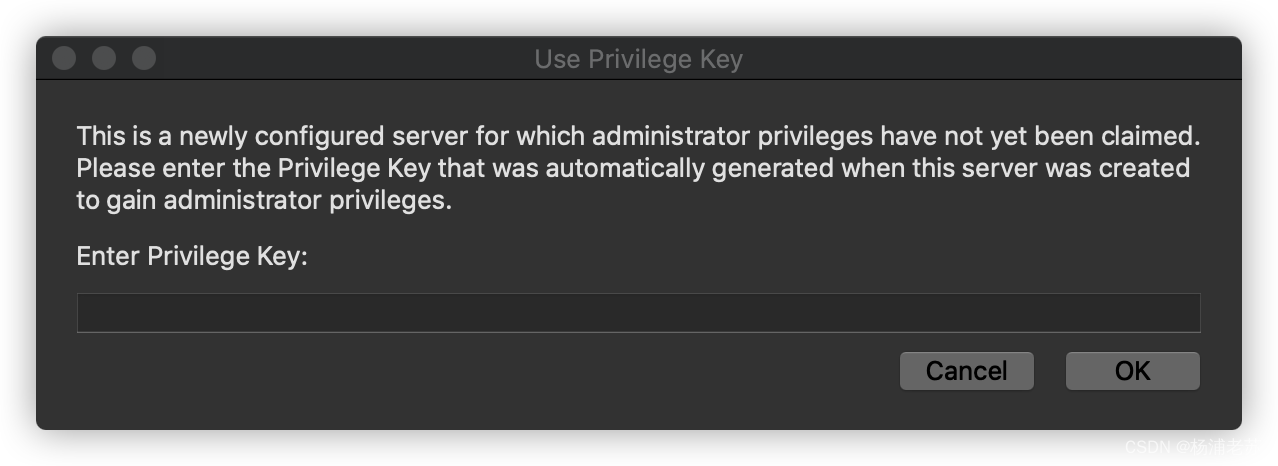Click the "Please enter the Privilege Key" sentence line
This screenshot has height=466, width=1278.
pyautogui.click(x=633, y=167)
